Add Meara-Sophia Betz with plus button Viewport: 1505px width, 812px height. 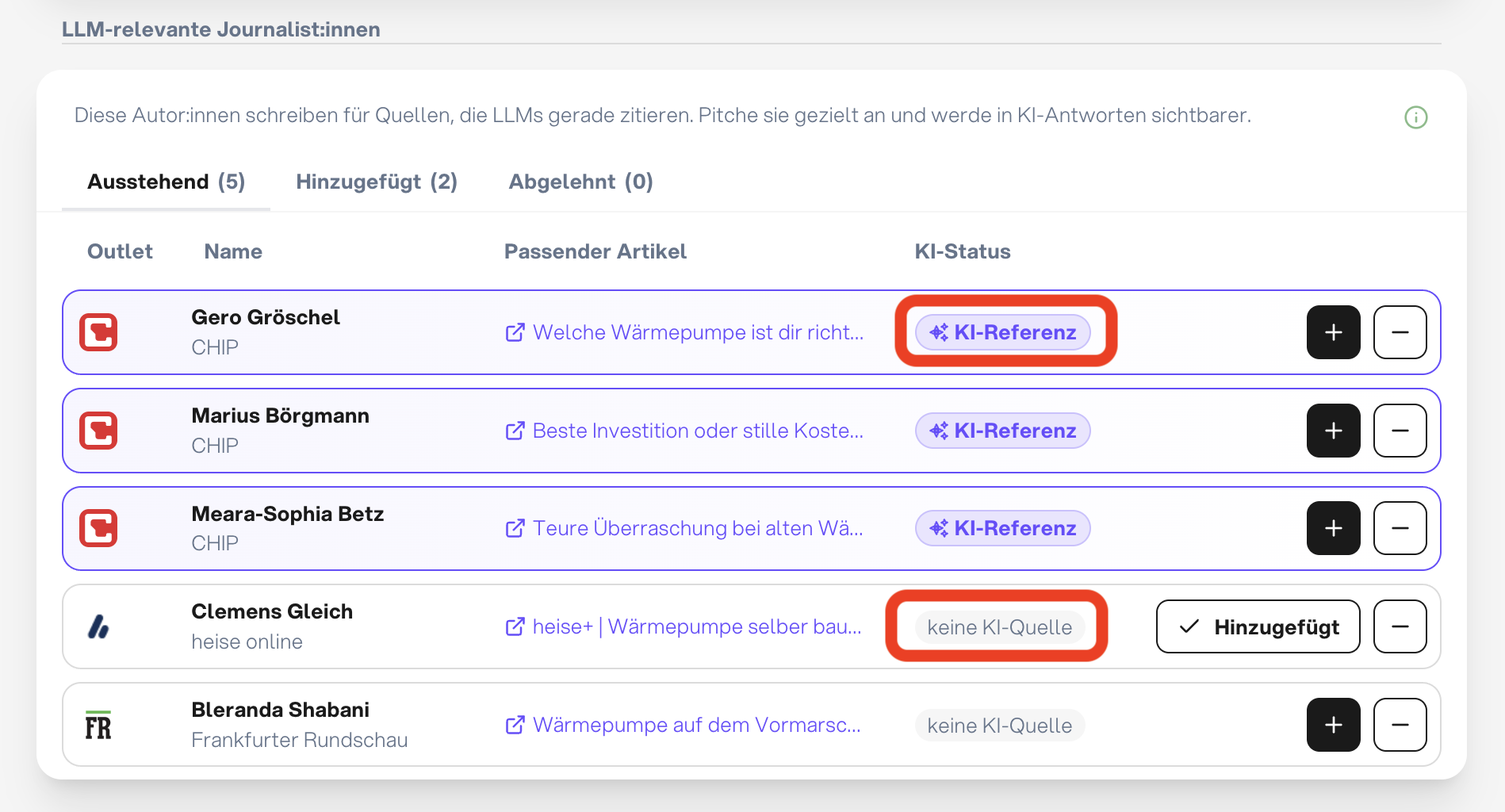(x=1333, y=528)
